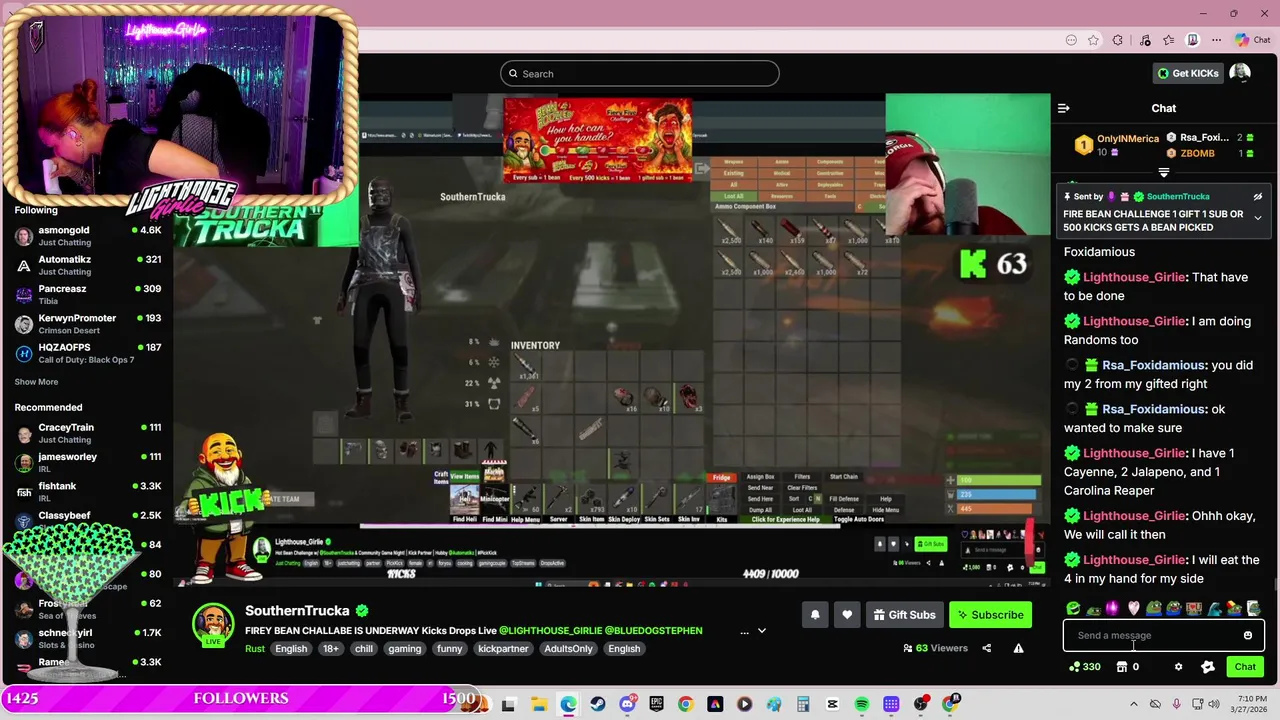This screenshot has height=720, width=1280.
Task: Click ZBOMB in the gifter leaderboard
Action: (x=1198, y=153)
